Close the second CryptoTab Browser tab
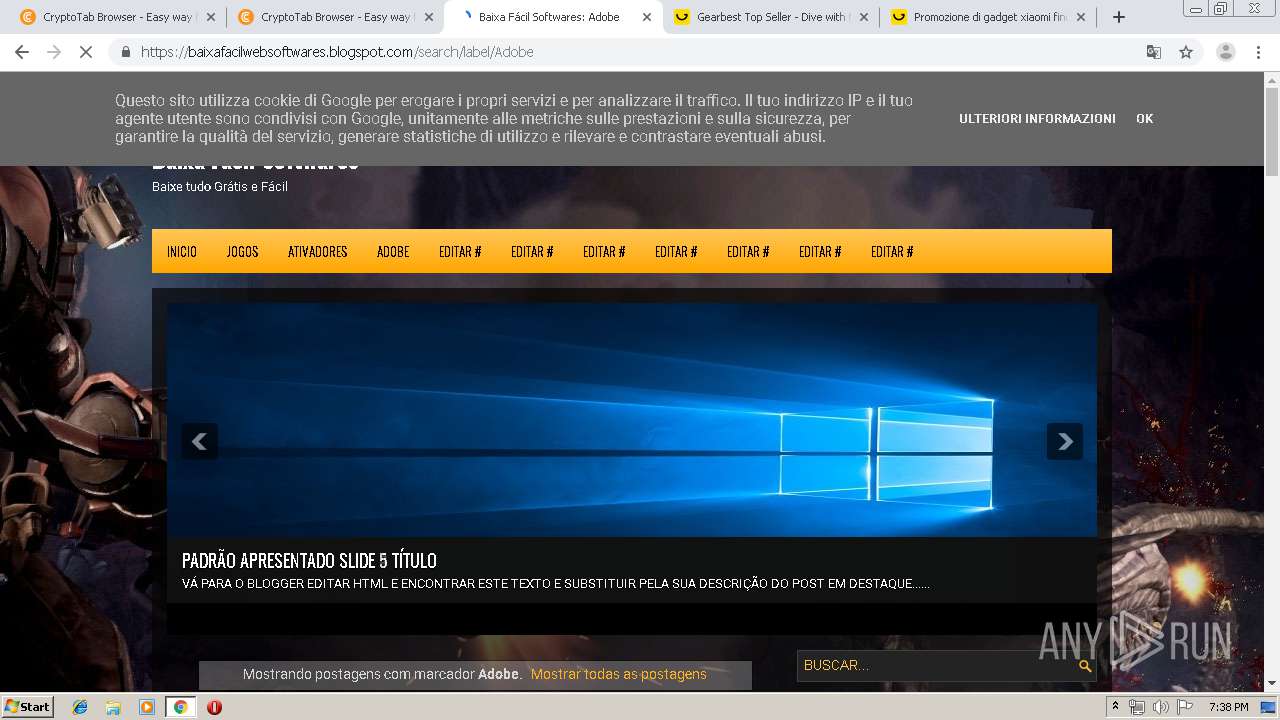Image resolution: width=1280 pixels, height=720 pixels. pos(429,17)
